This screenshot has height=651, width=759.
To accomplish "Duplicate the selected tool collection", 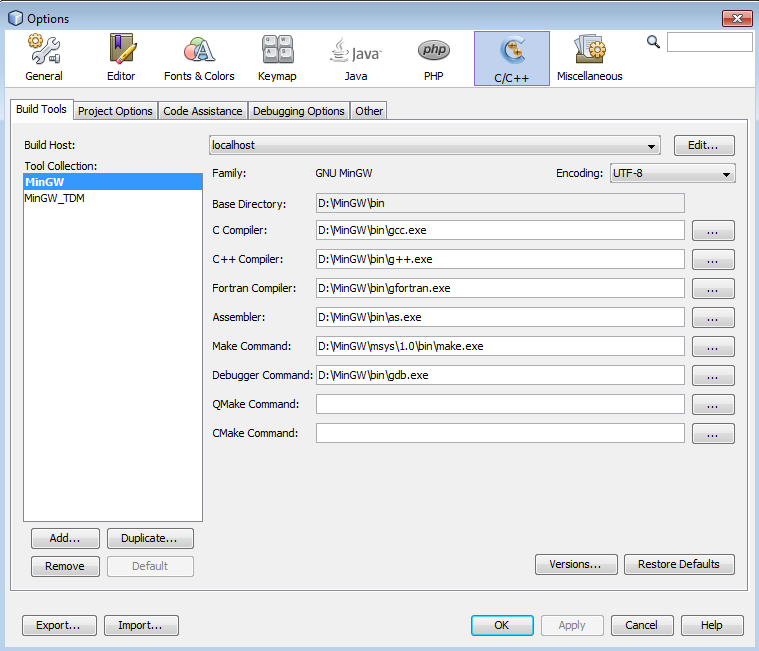I will point(150,538).
